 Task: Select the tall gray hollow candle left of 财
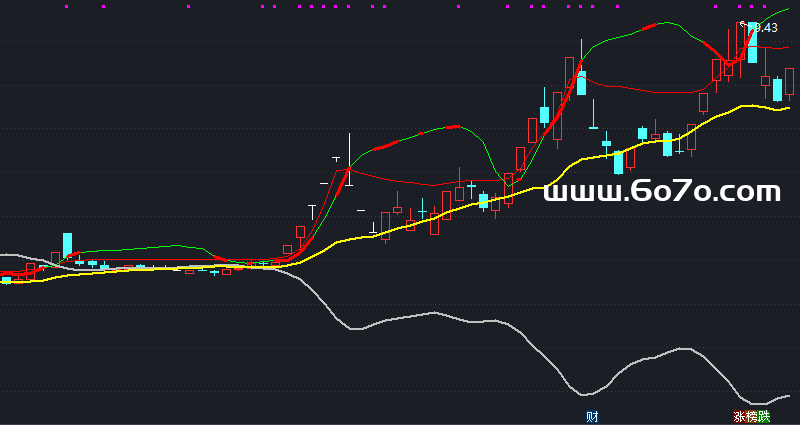[569, 78]
